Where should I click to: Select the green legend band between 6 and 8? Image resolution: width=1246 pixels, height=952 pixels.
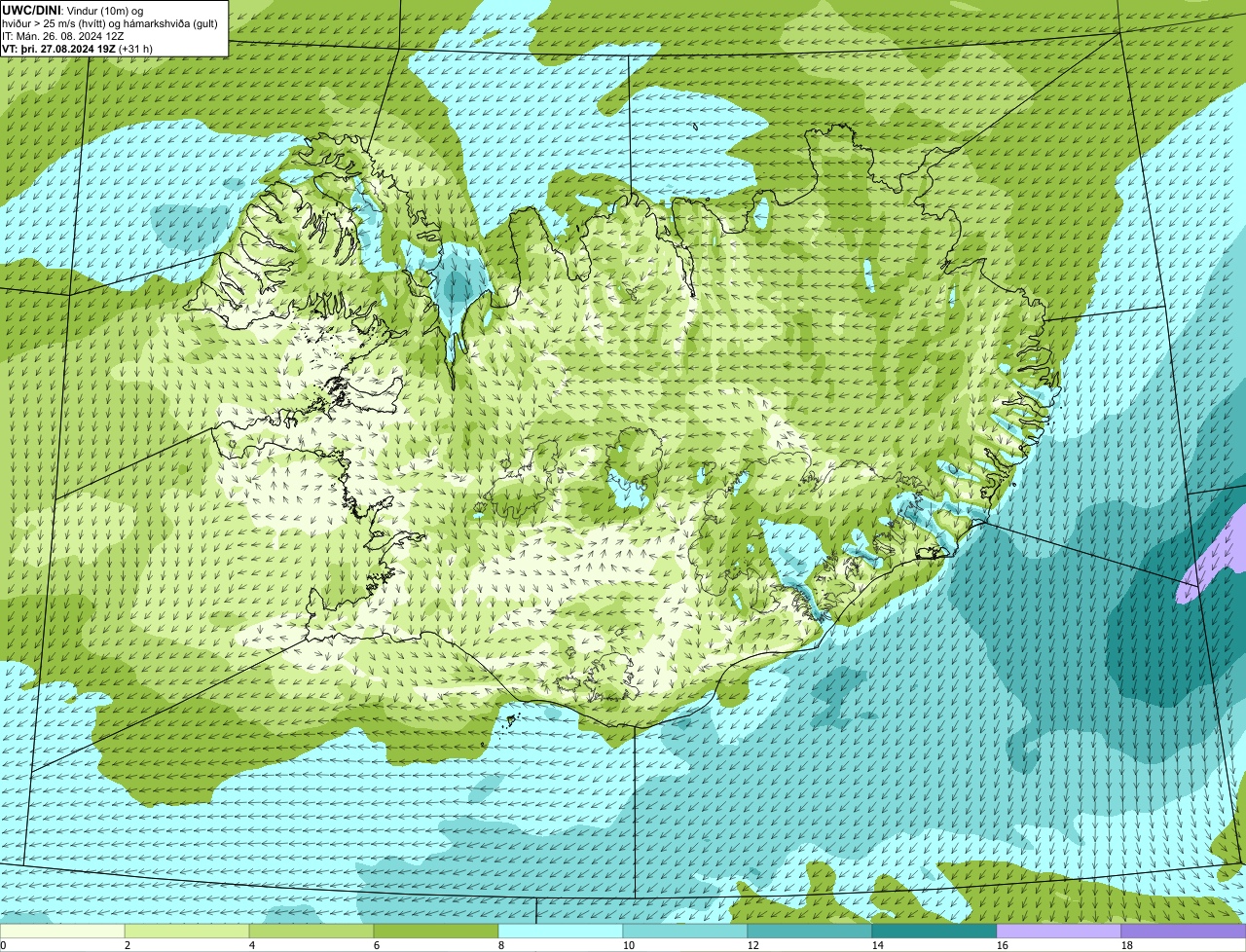click(x=437, y=932)
